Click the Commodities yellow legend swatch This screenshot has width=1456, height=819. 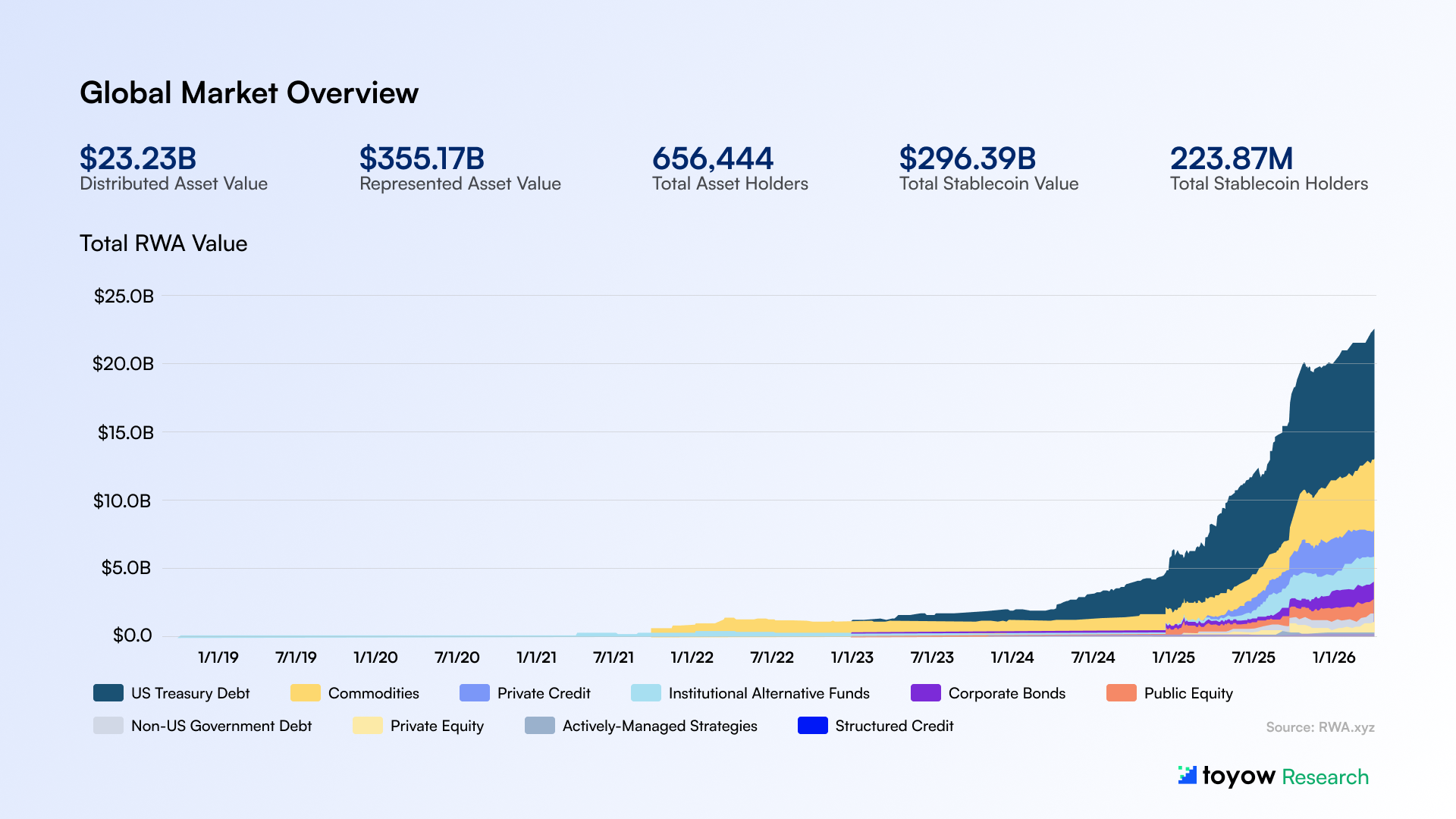[305, 693]
